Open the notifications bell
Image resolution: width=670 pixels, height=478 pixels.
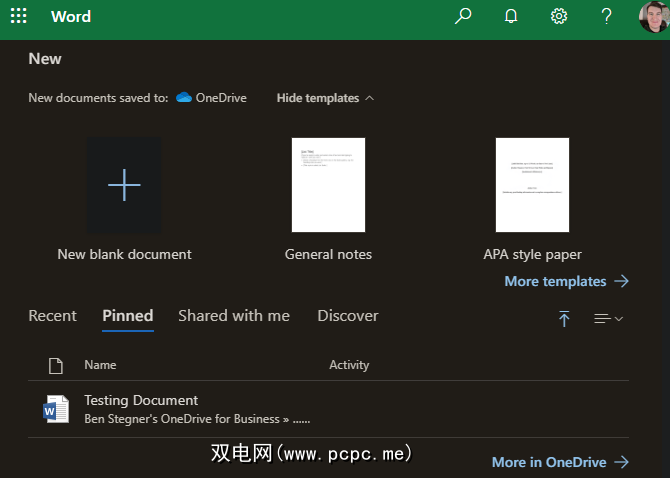click(x=511, y=17)
